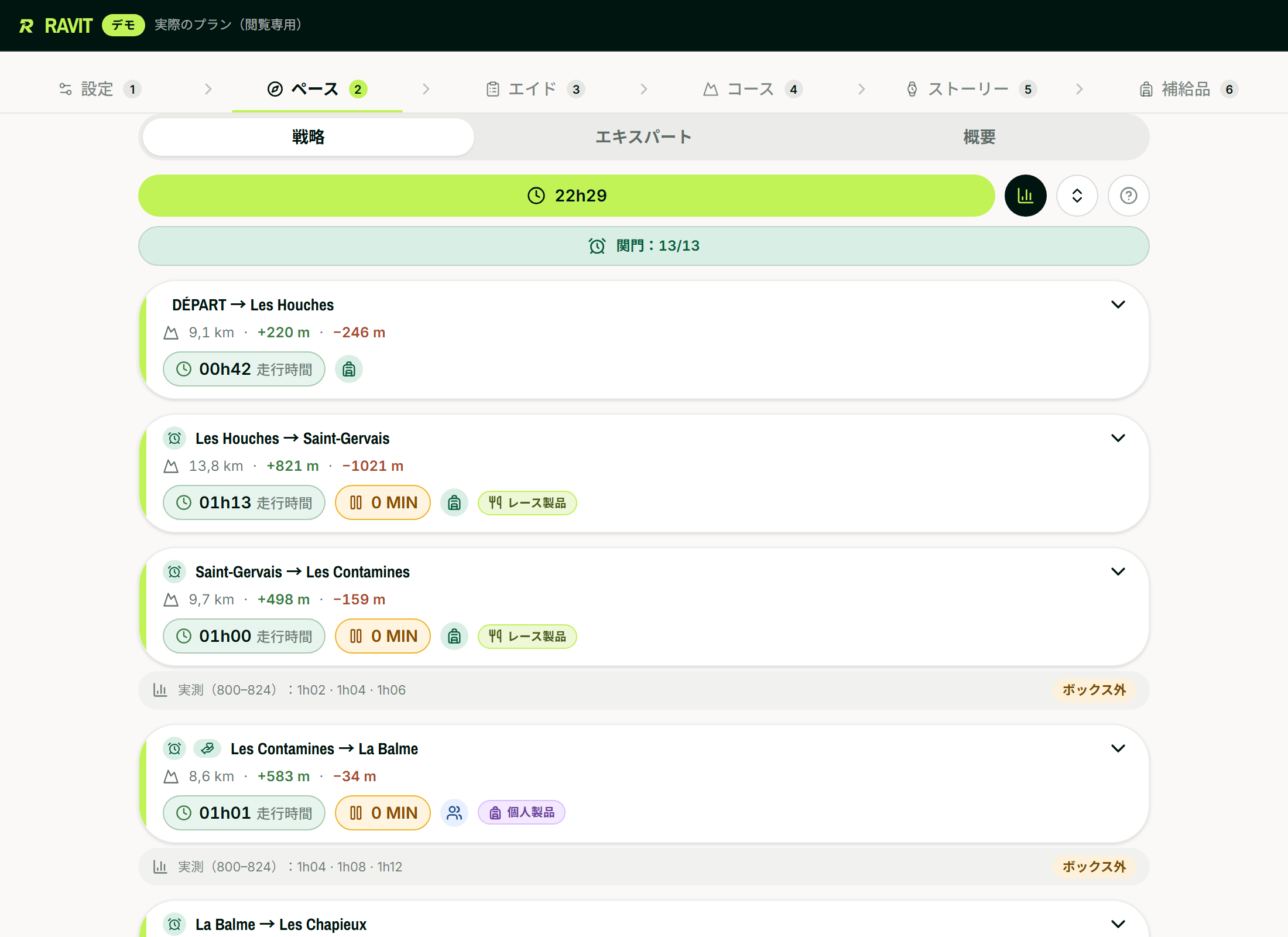Select the ペース step tab

(x=317, y=89)
